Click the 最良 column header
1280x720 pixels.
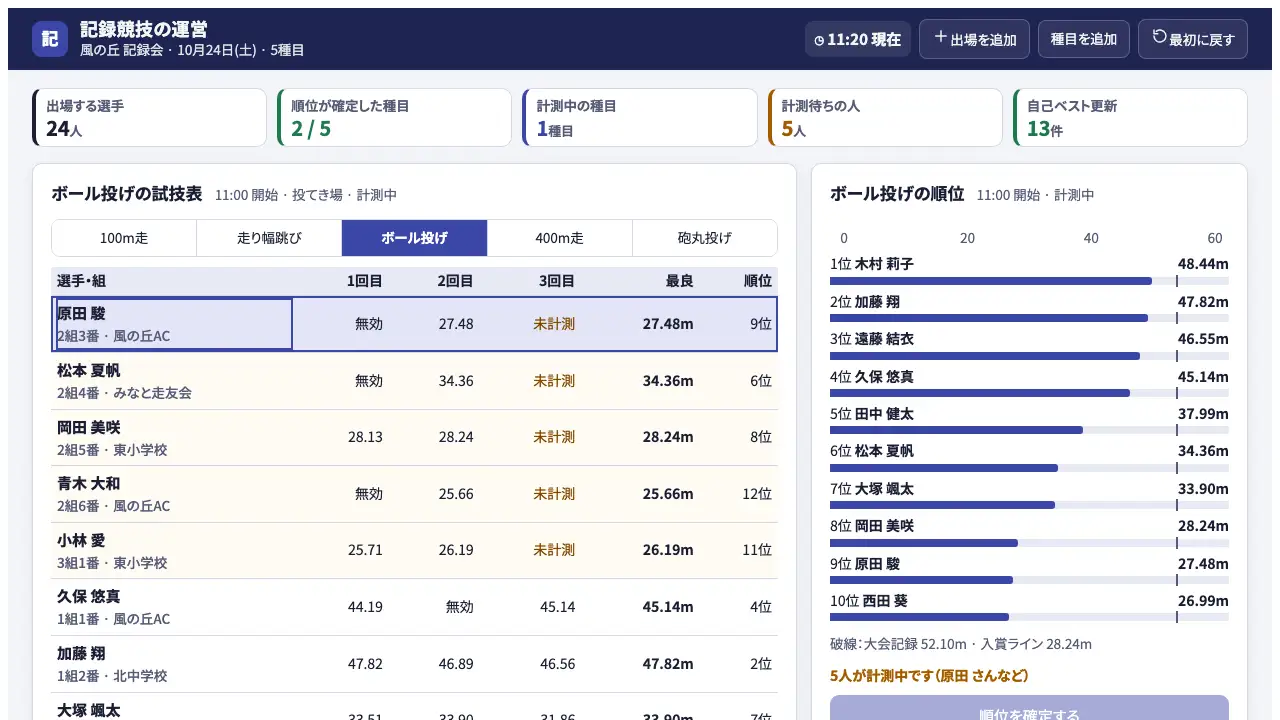point(680,281)
